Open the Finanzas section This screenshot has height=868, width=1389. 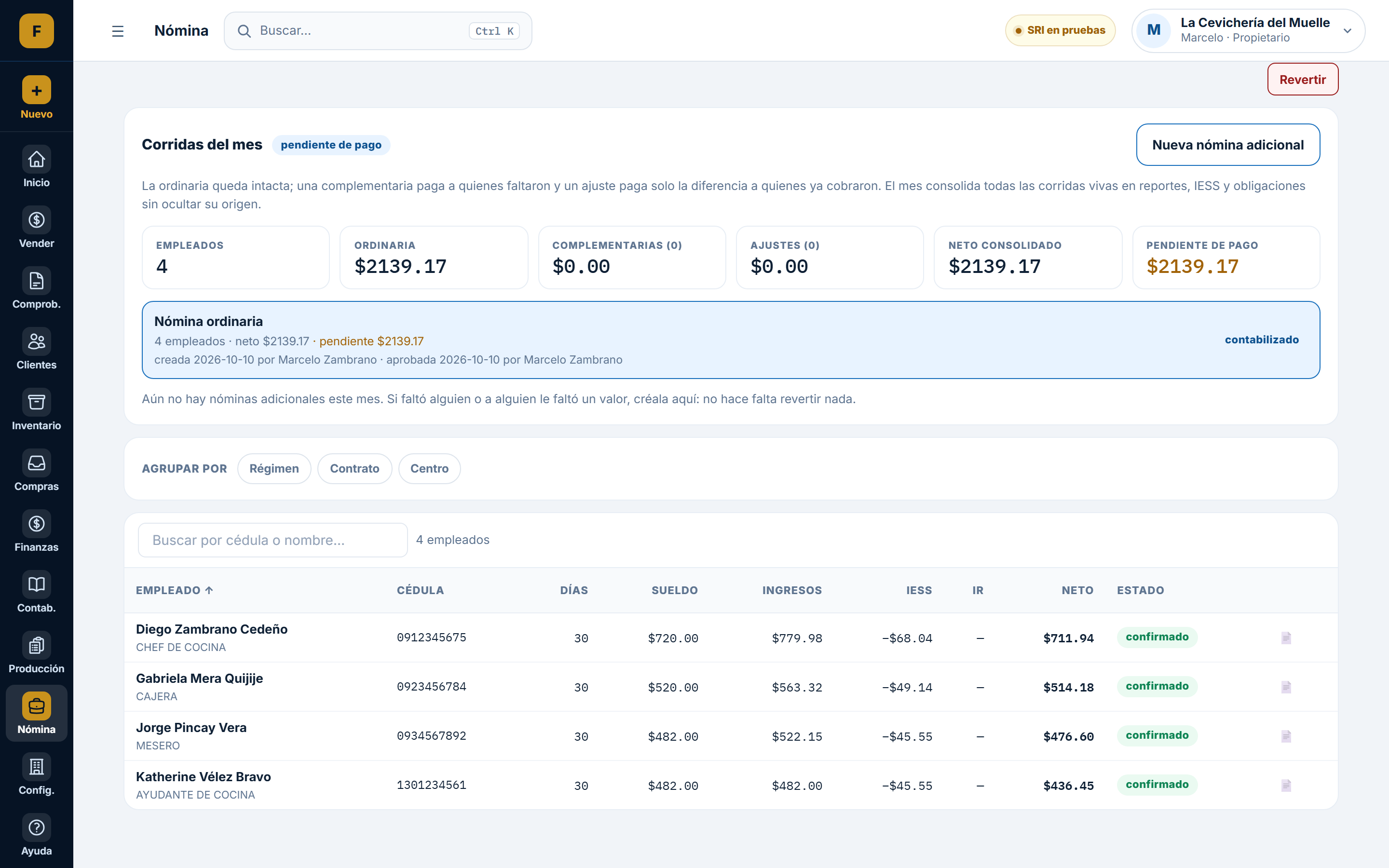click(x=36, y=531)
